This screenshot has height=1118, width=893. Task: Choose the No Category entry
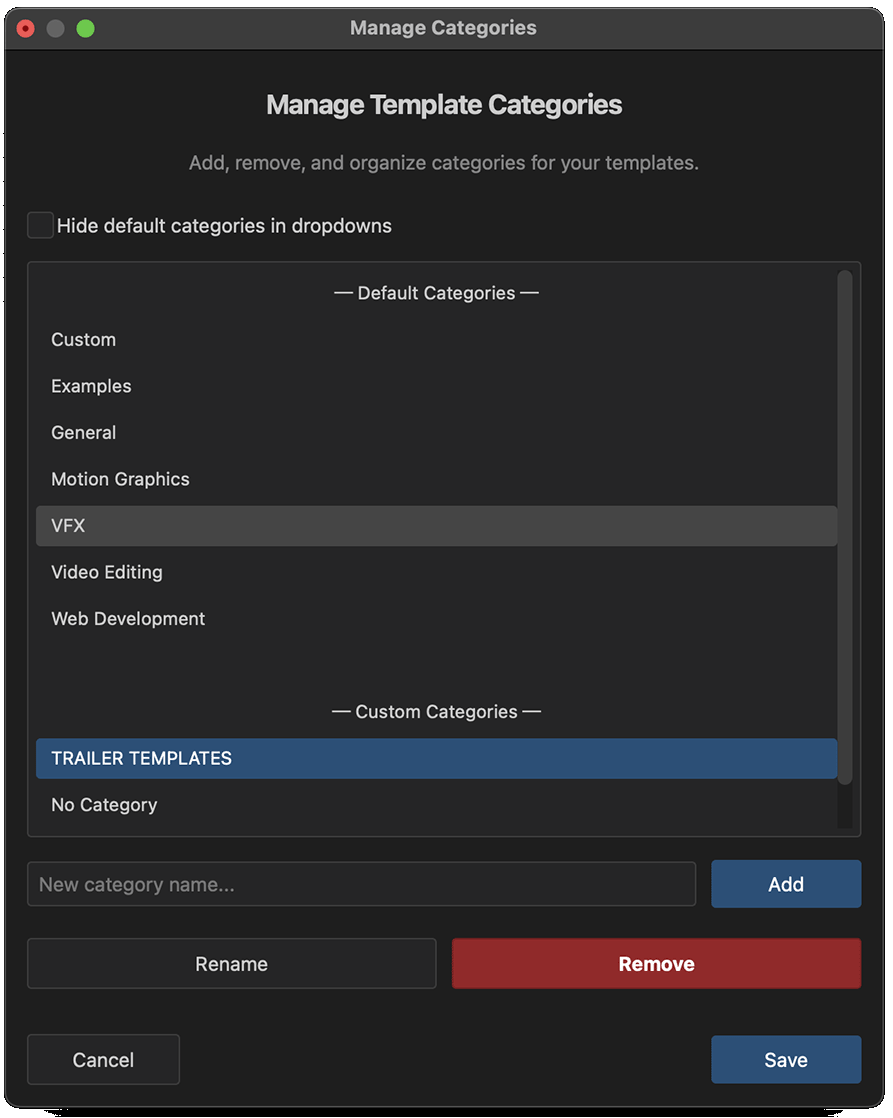104,805
